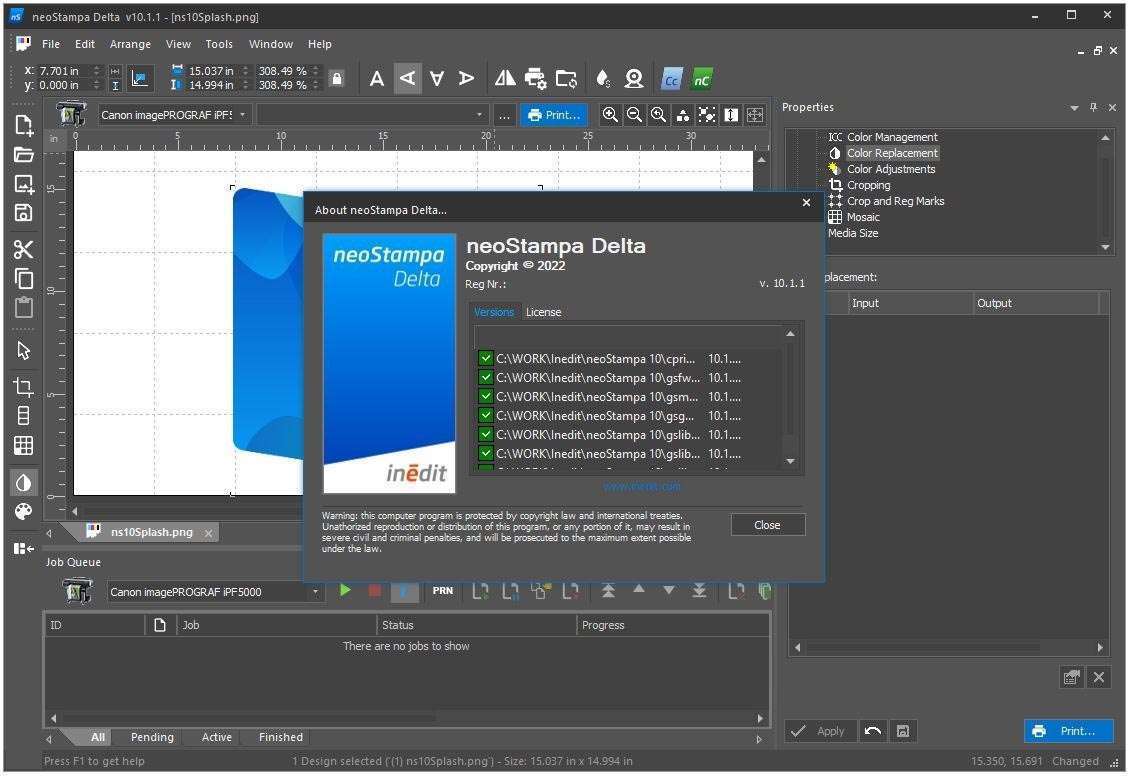The image size is (1129, 776).
Task: Click the PRN button in Job Queue
Action: 443,591
